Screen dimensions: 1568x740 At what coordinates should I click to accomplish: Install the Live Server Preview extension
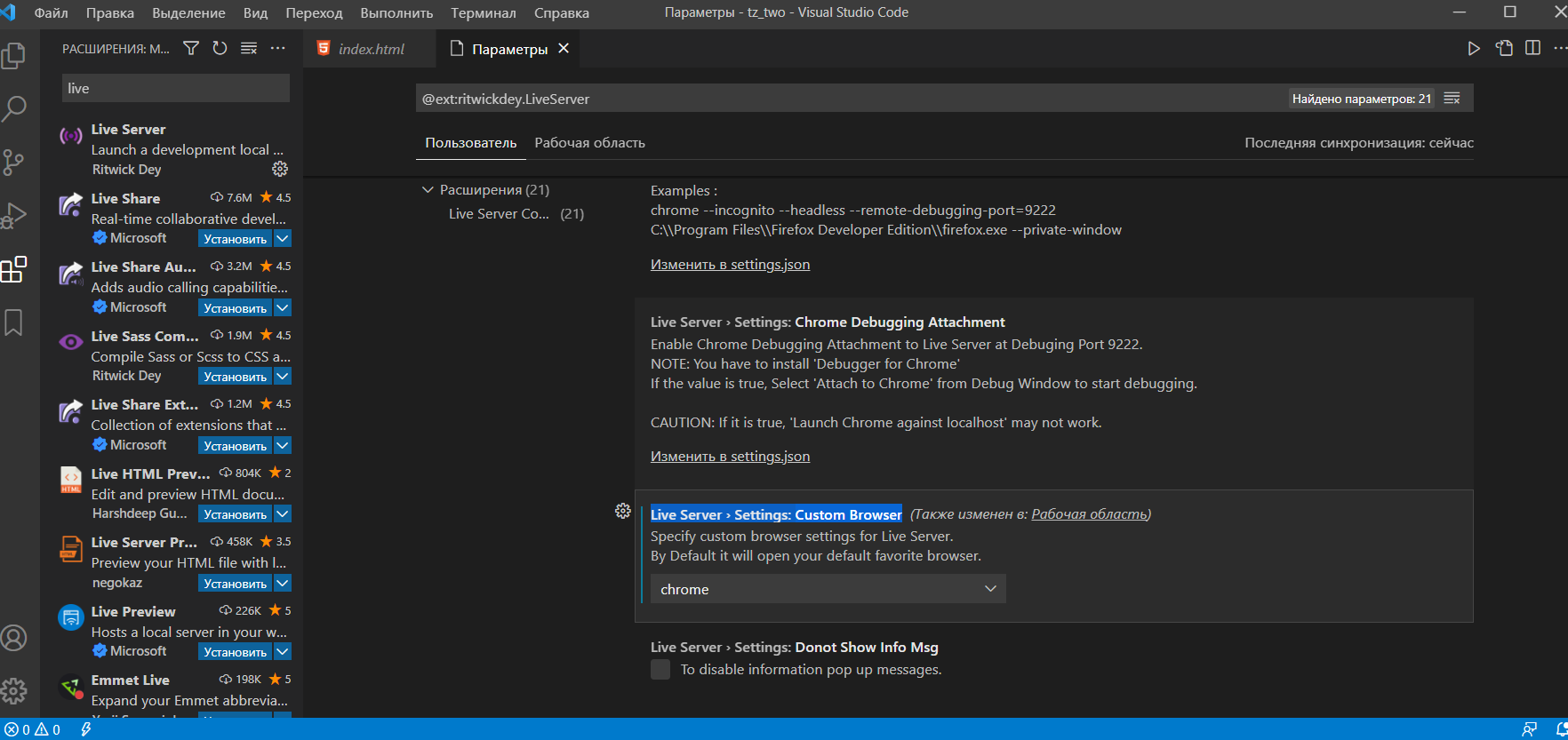tap(235, 583)
